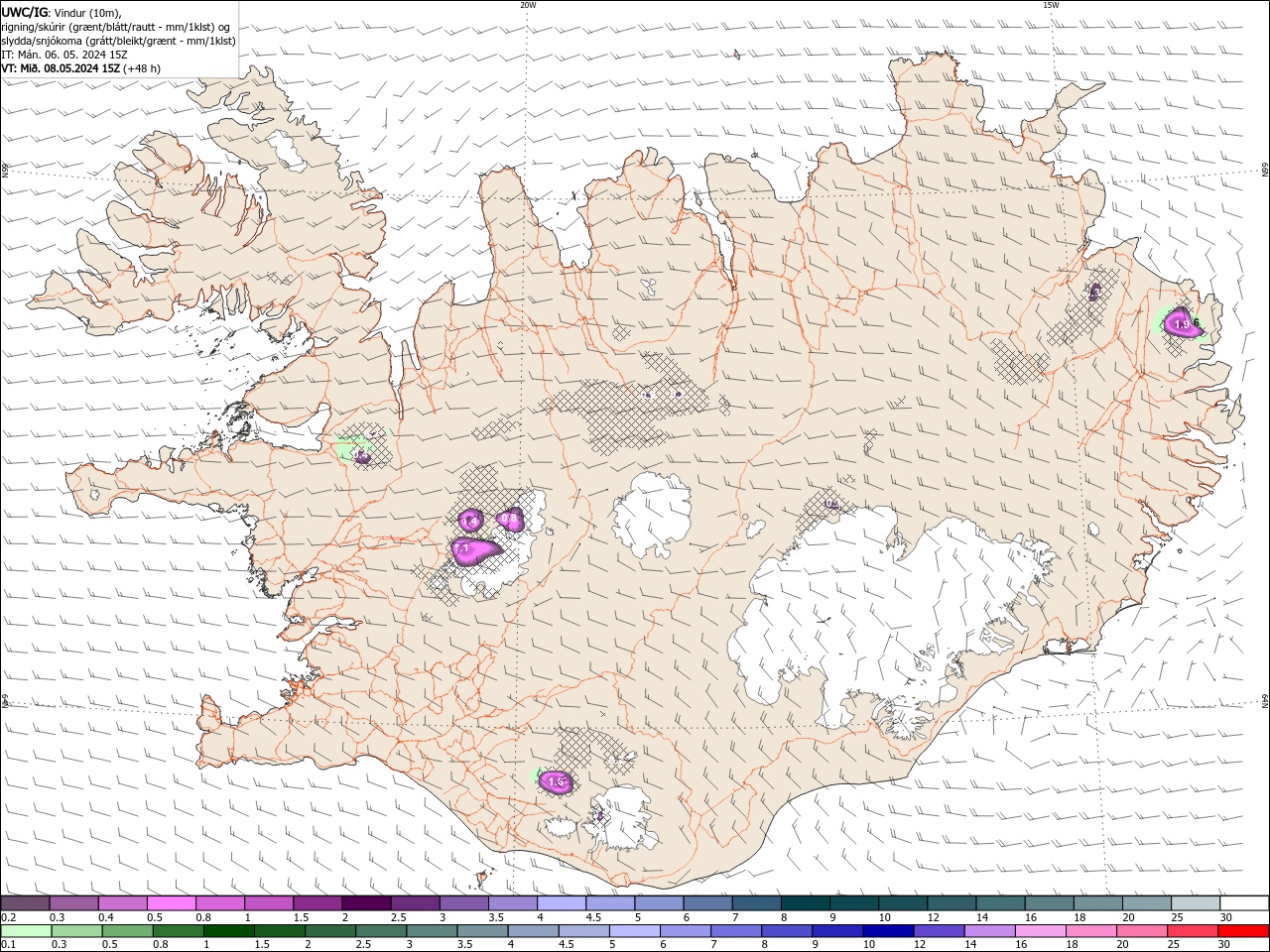The width and height of the screenshot is (1270, 952).
Task: Click the rain scale swatch starting at 2.5
Action: 381,931
